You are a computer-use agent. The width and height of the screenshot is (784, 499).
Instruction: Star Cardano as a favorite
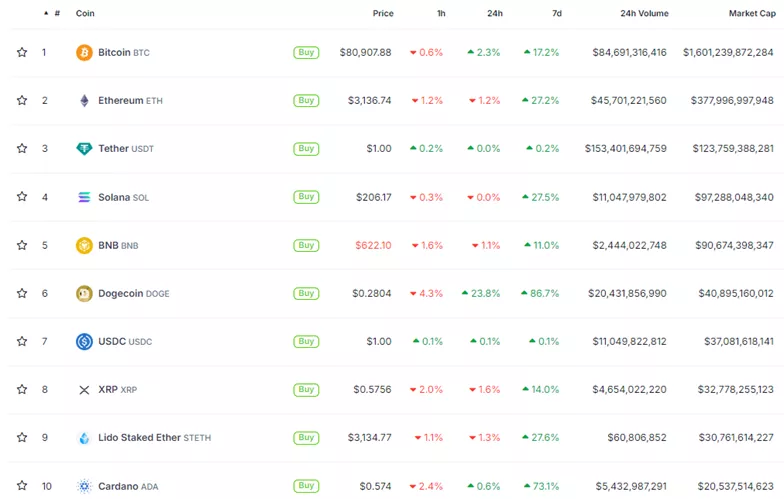(x=22, y=486)
